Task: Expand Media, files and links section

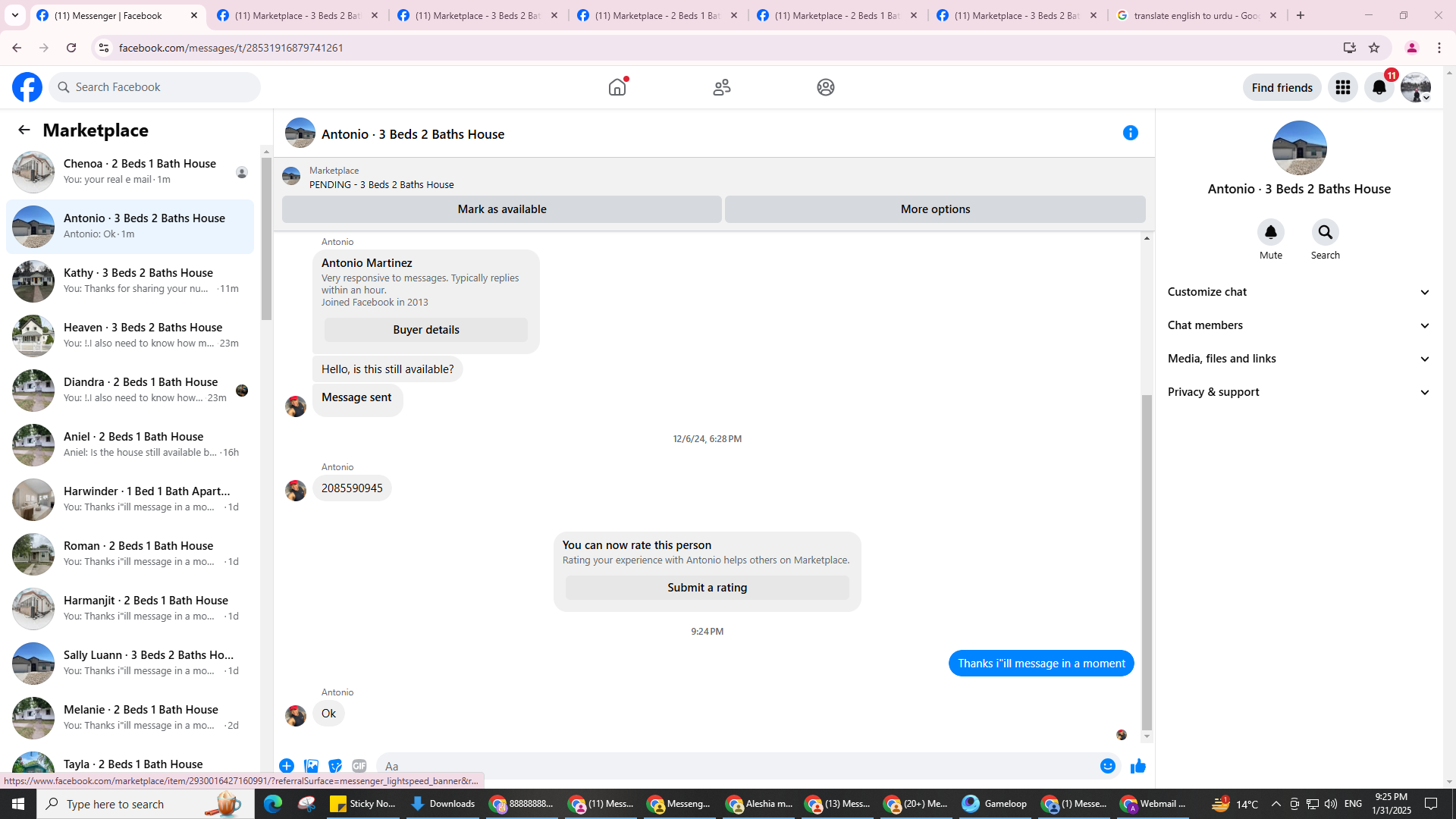Action: (1299, 359)
